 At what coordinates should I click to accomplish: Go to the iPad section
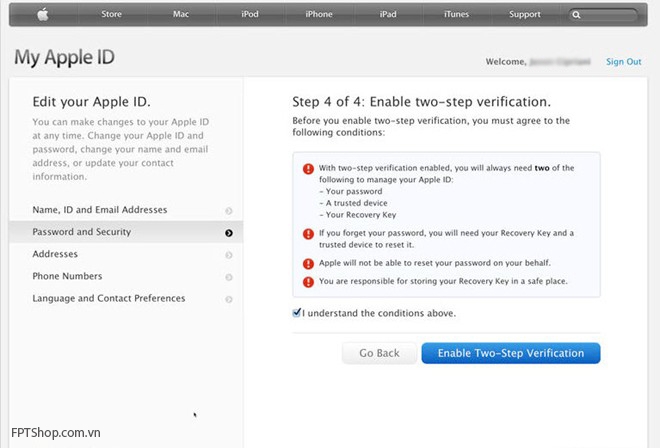click(388, 14)
